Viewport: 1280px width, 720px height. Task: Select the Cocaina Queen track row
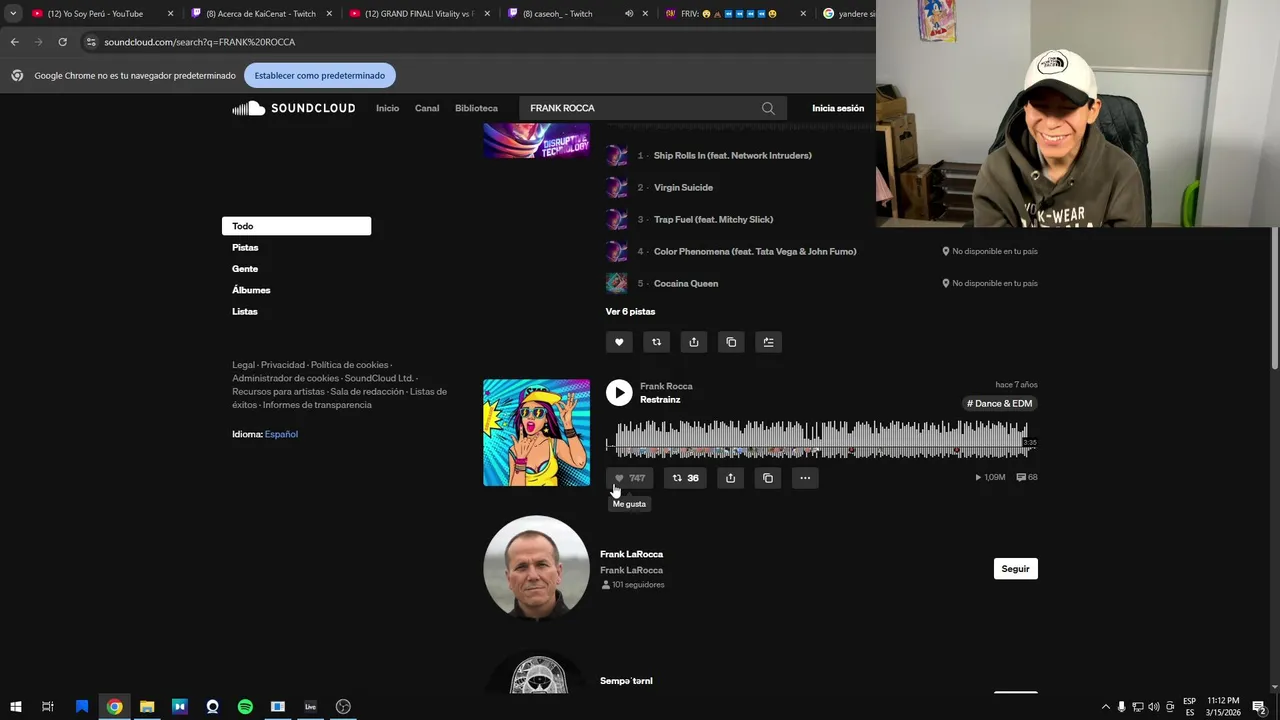pos(821,283)
